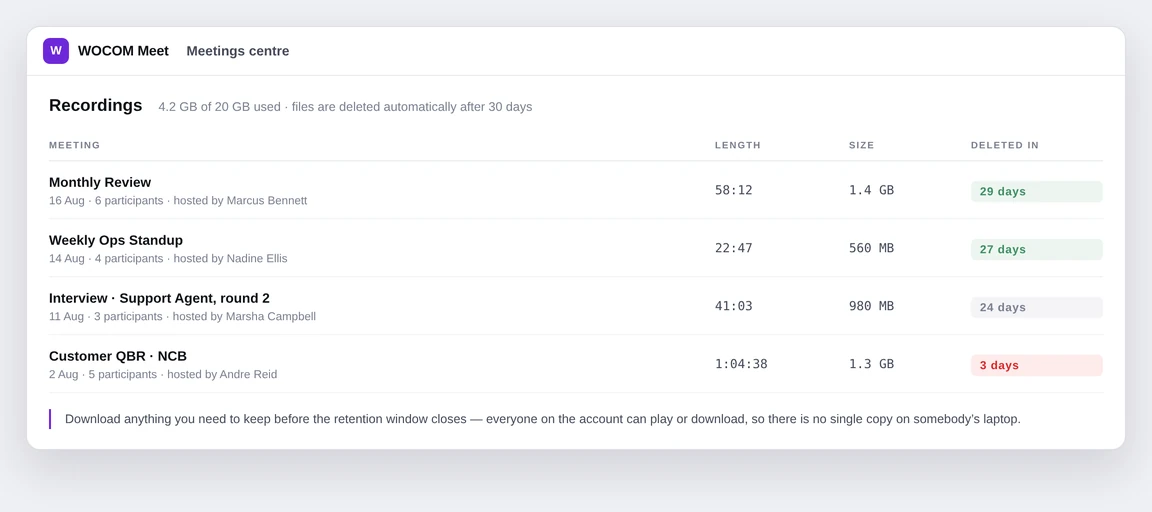Click the download retention notice text
This screenshot has width=1152, height=512.
543,419
